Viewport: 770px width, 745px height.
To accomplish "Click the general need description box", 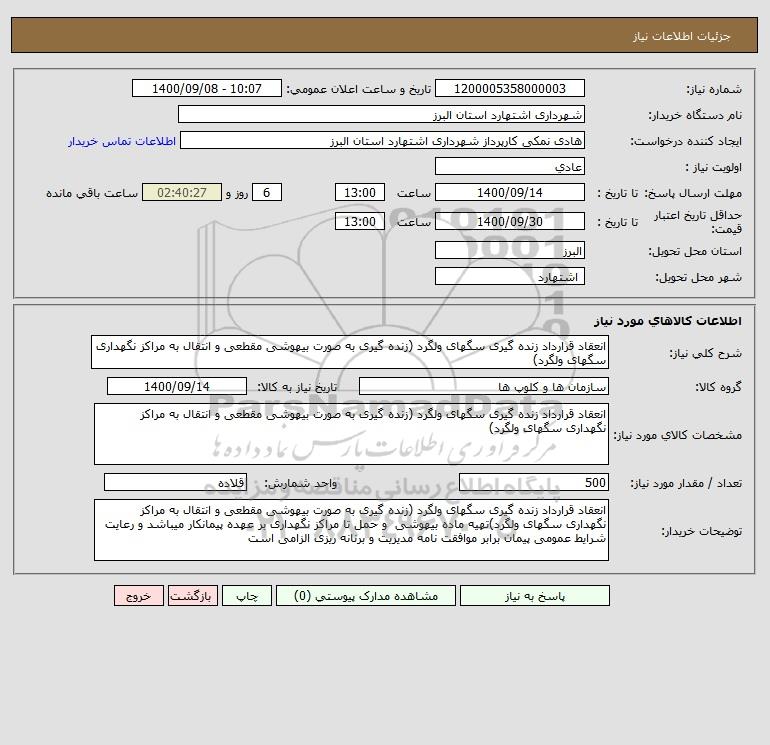I will point(350,352).
